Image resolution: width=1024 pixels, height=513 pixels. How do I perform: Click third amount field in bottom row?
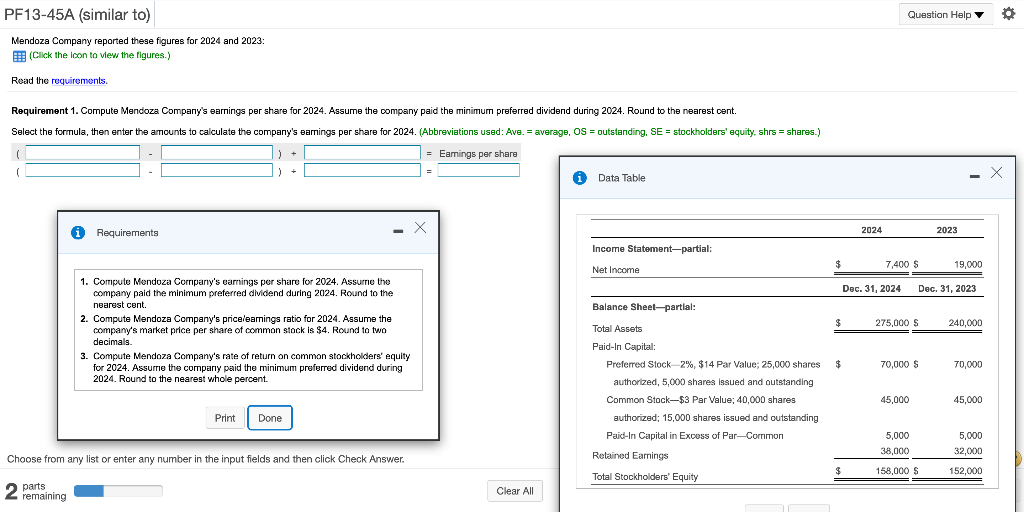[x=362, y=170]
